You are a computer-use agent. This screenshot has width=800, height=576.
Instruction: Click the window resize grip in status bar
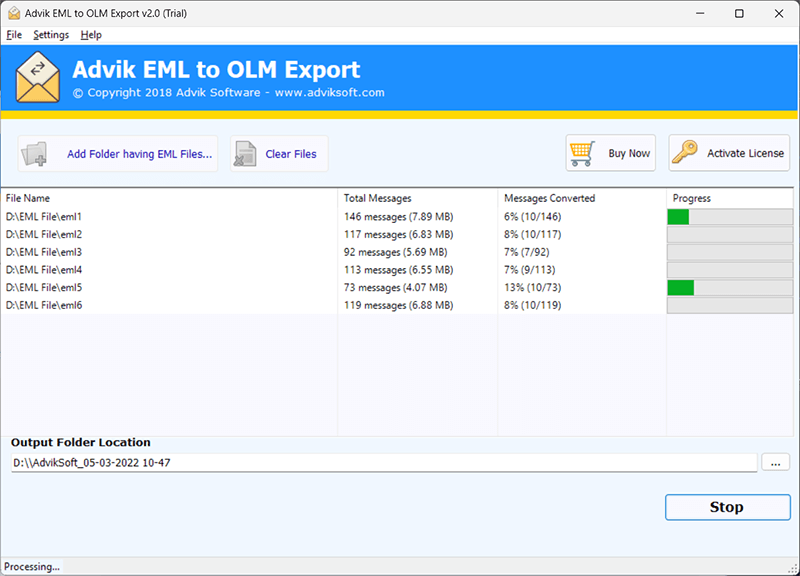(793, 569)
